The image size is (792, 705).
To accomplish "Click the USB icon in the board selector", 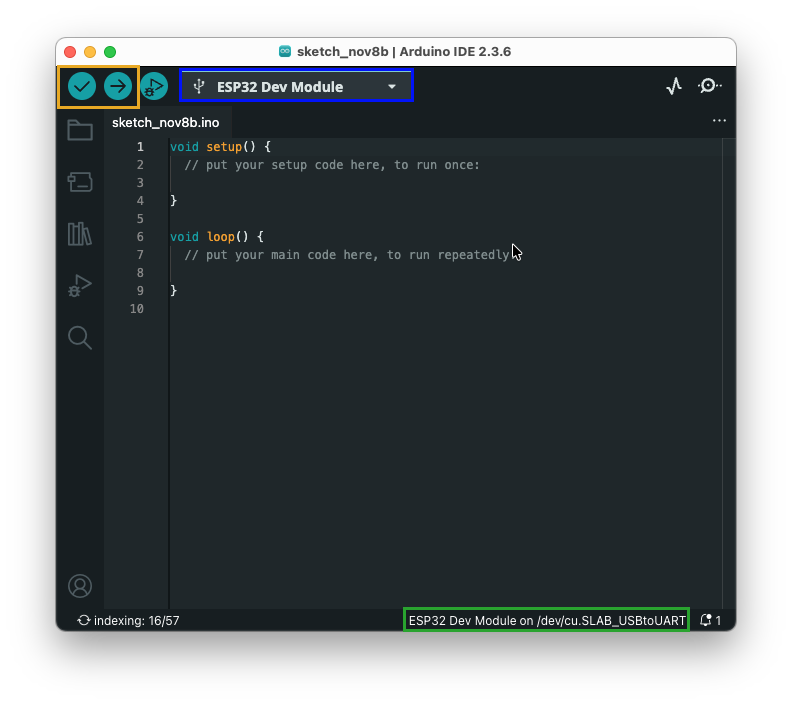I will [199, 86].
